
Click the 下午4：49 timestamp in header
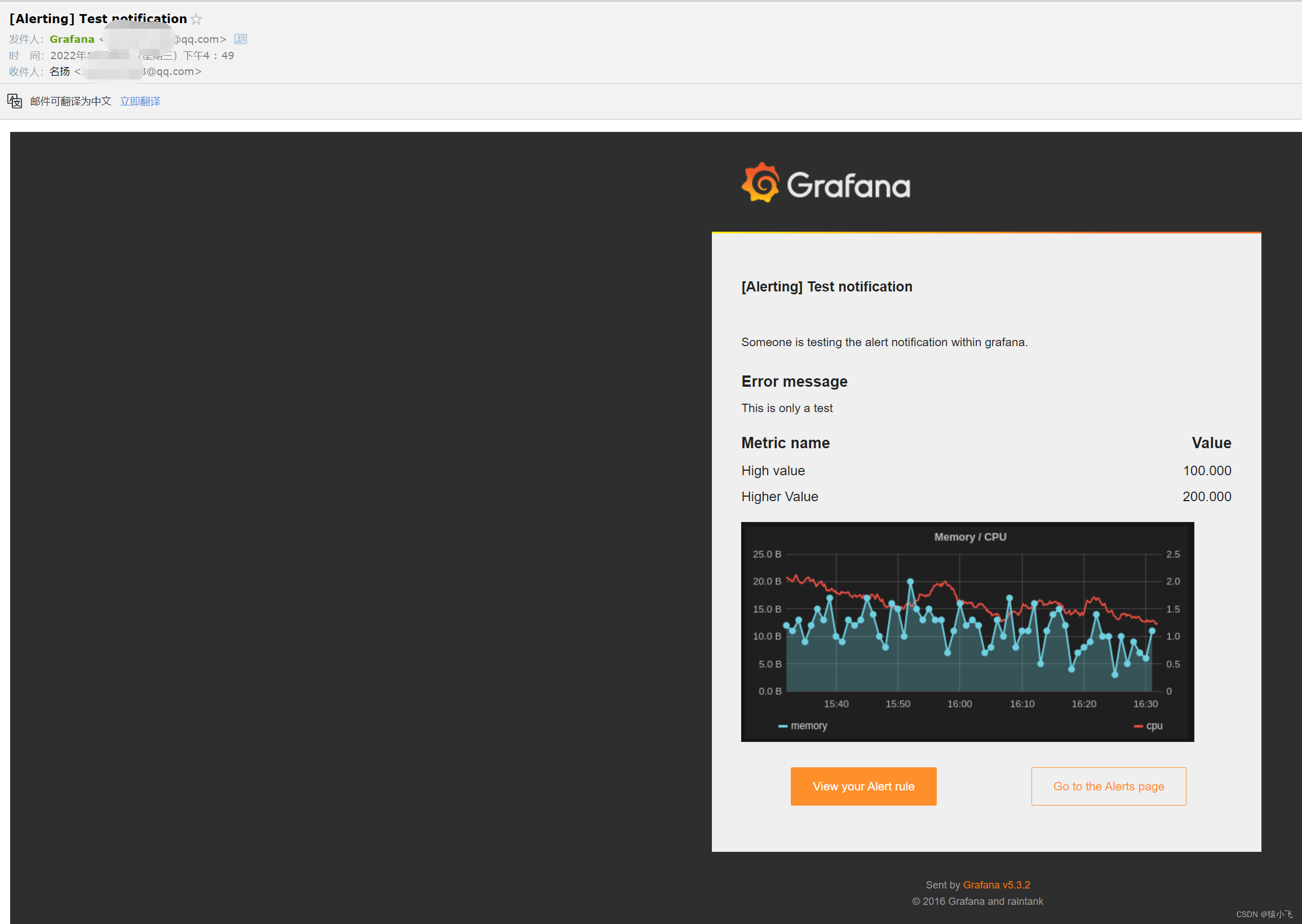208,55
